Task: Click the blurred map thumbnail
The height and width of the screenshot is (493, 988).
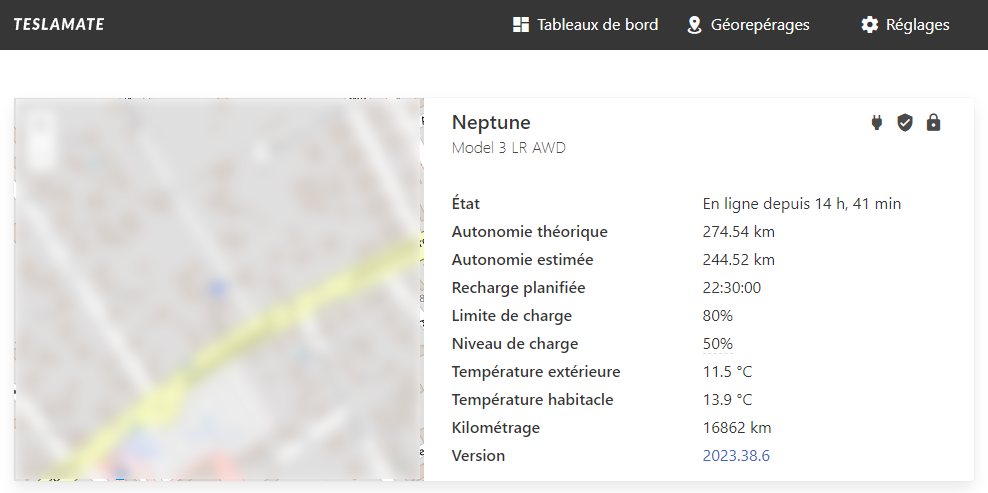Action: coord(218,289)
